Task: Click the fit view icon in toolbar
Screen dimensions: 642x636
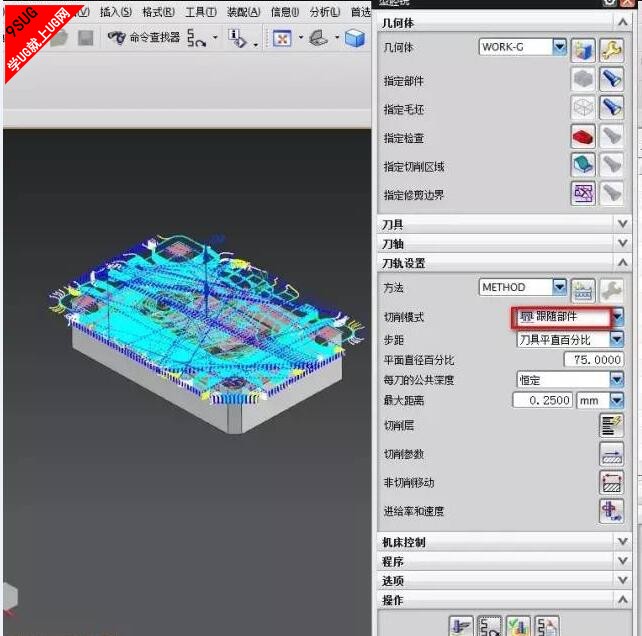Action: [x=282, y=38]
